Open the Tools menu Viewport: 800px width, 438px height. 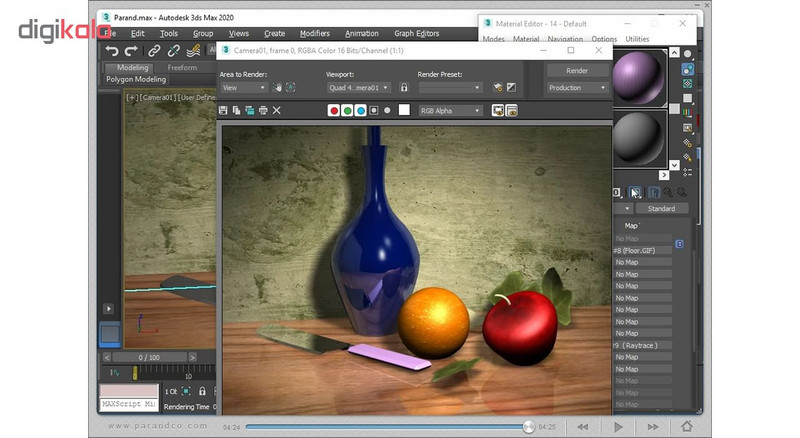[169, 33]
